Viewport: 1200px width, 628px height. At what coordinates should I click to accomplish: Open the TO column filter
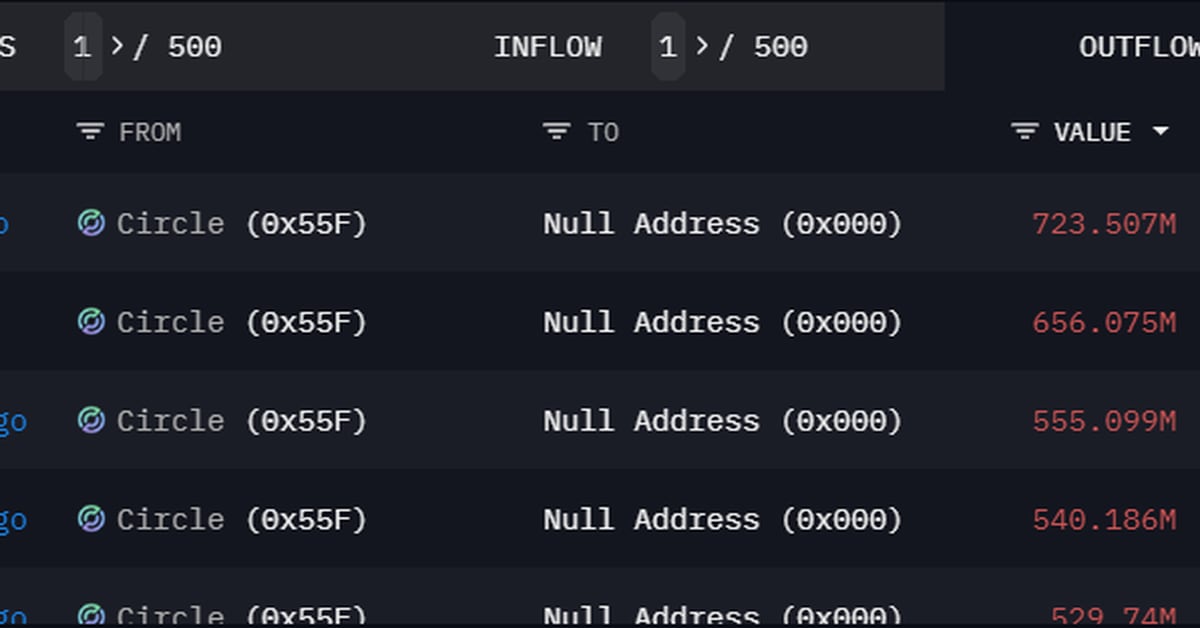point(554,131)
